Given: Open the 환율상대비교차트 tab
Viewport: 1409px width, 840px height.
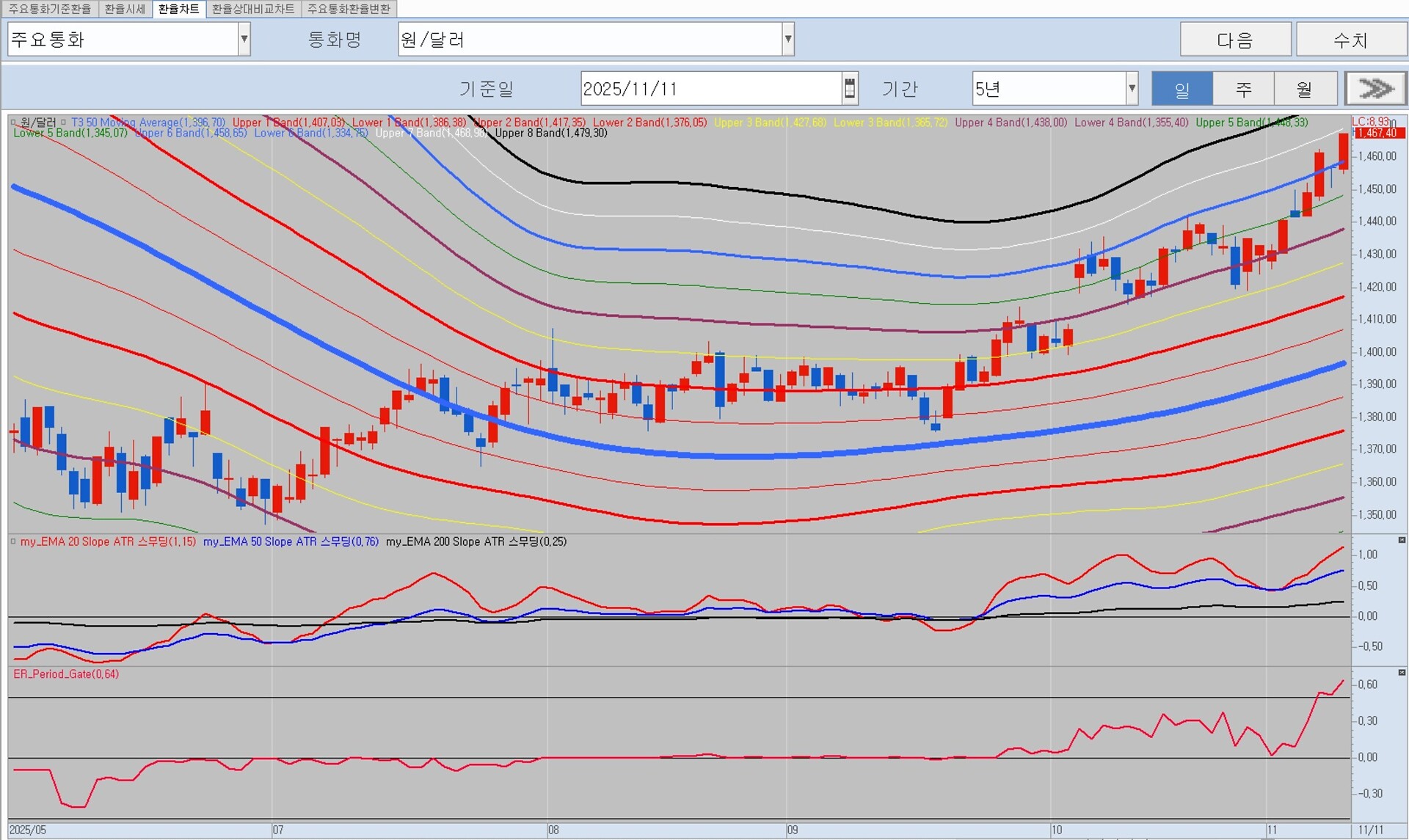Looking at the screenshot, I should (253, 9).
